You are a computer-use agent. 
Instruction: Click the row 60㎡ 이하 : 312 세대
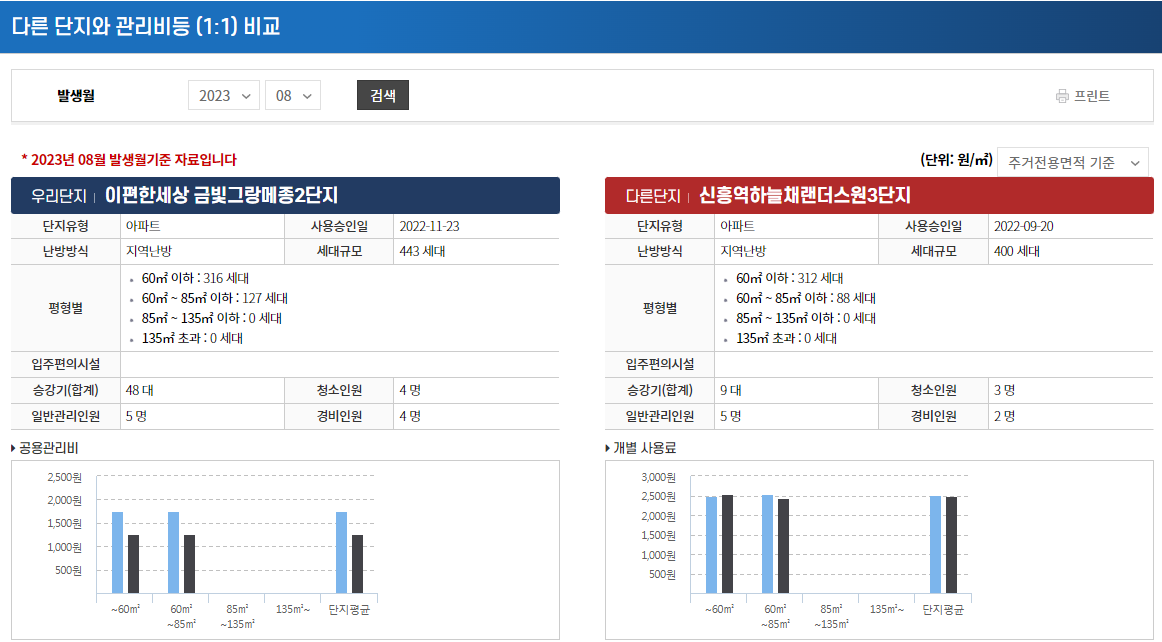[x=789, y=278]
